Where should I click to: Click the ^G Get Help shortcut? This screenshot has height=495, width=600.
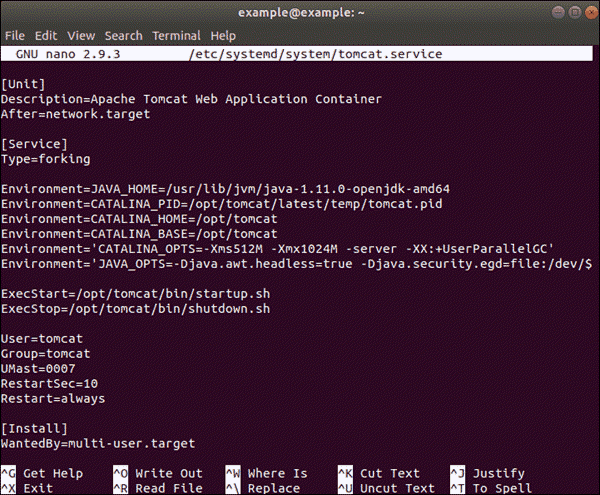click(42, 474)
